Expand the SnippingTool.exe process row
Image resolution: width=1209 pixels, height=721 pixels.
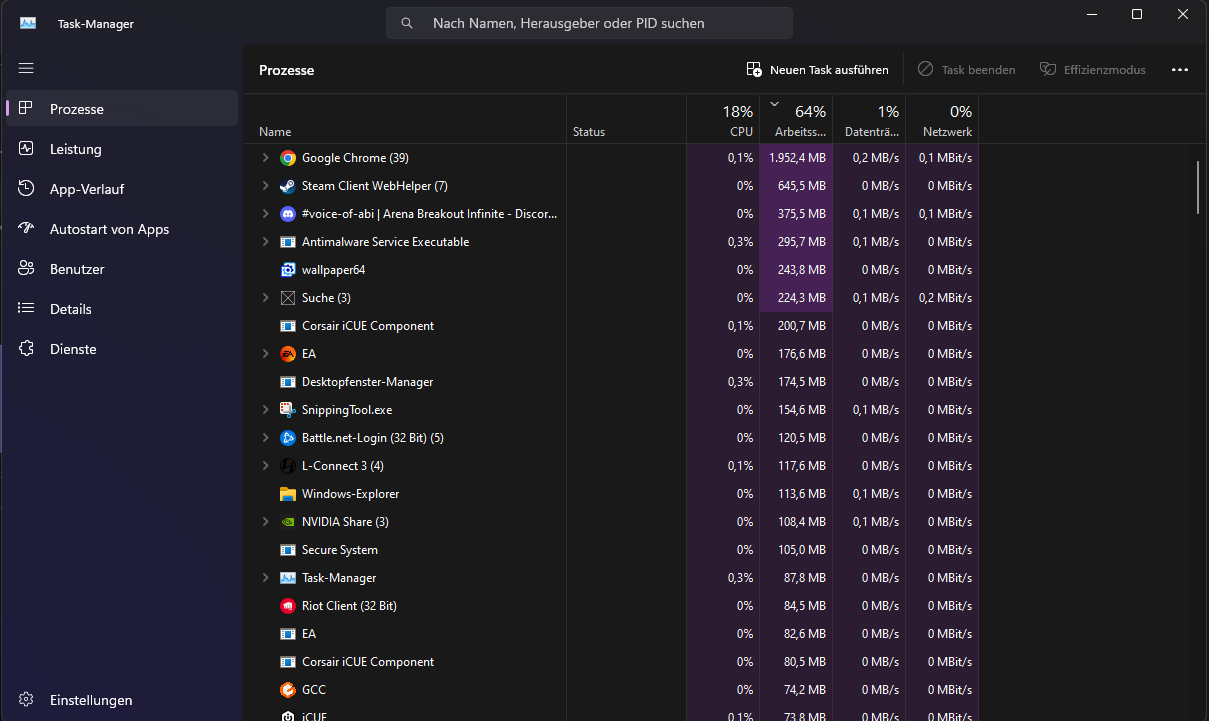(265, 410)
